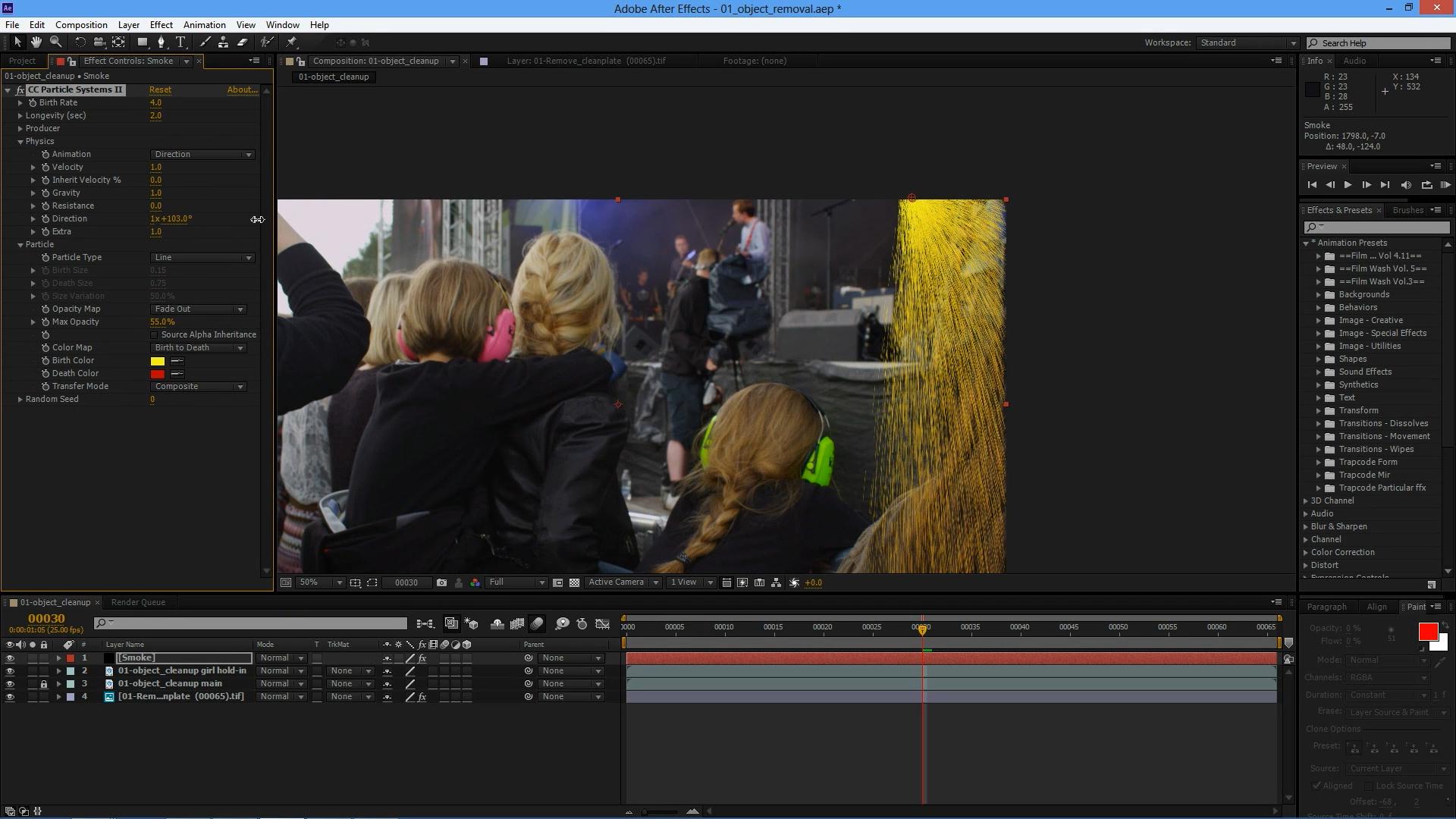1456x819 pixels.
Task: Click the Reset button for CC Particle Systems II
Action: click(160, 89)
